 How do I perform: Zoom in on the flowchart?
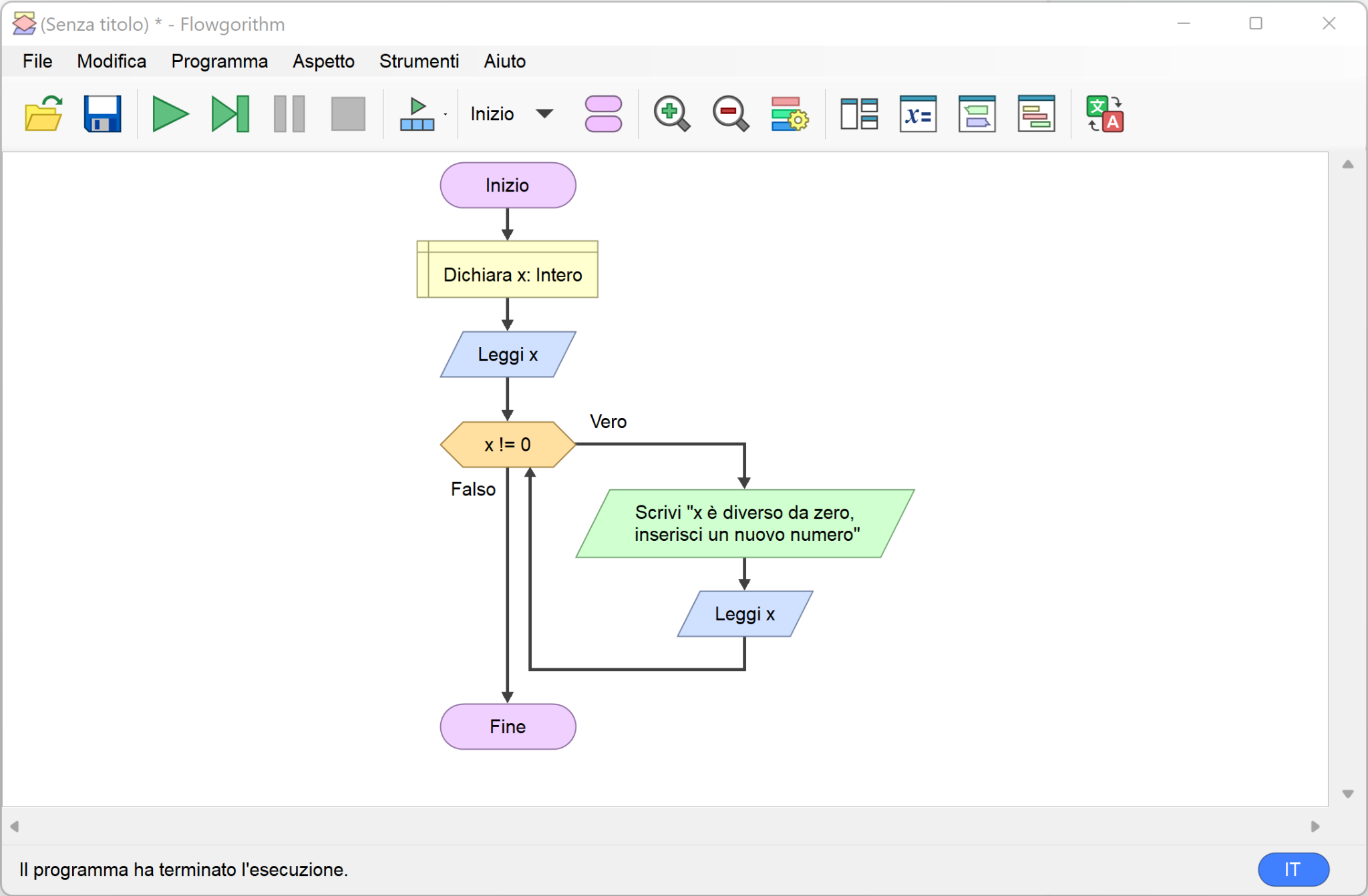click(671, 114)
